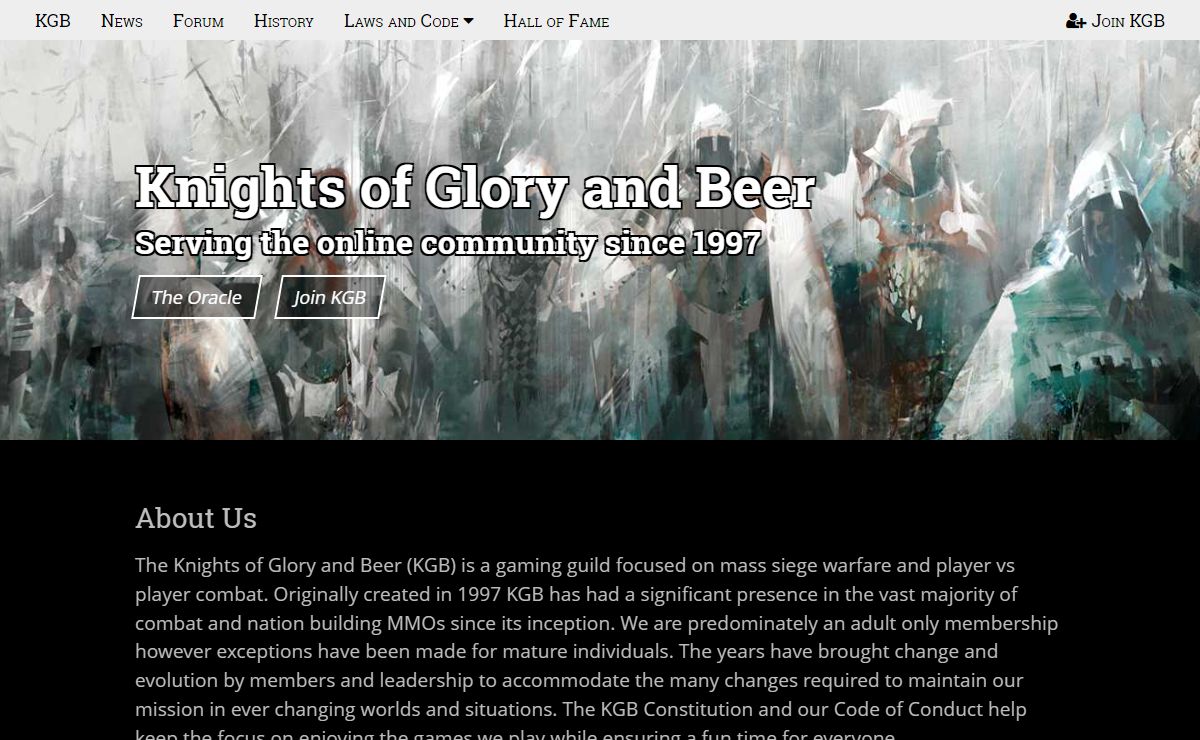Click the Knights of Glory and Beer title
Image resolution: width=1200 pixels, height=740 pixels.
point(475,187)
